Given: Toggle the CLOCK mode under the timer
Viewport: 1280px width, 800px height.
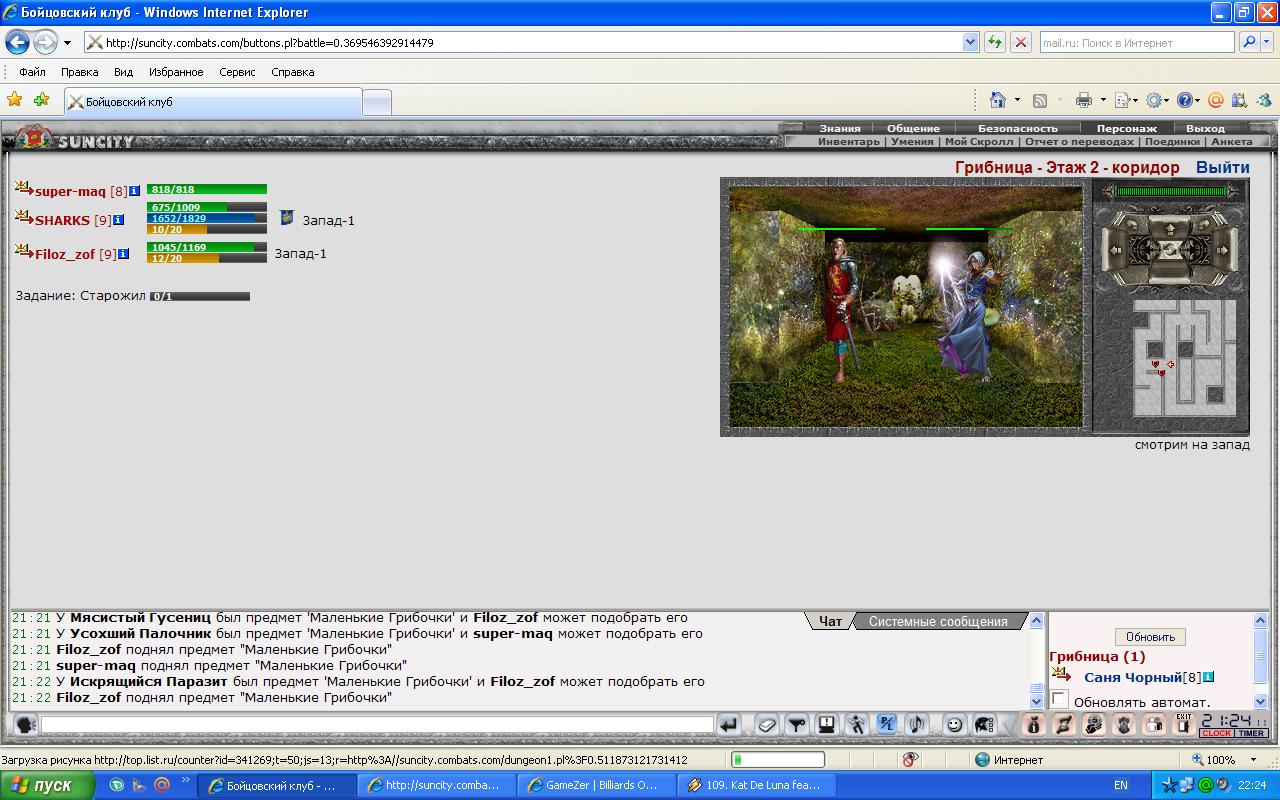Looking at the screenshot, I should (1216, 733).
